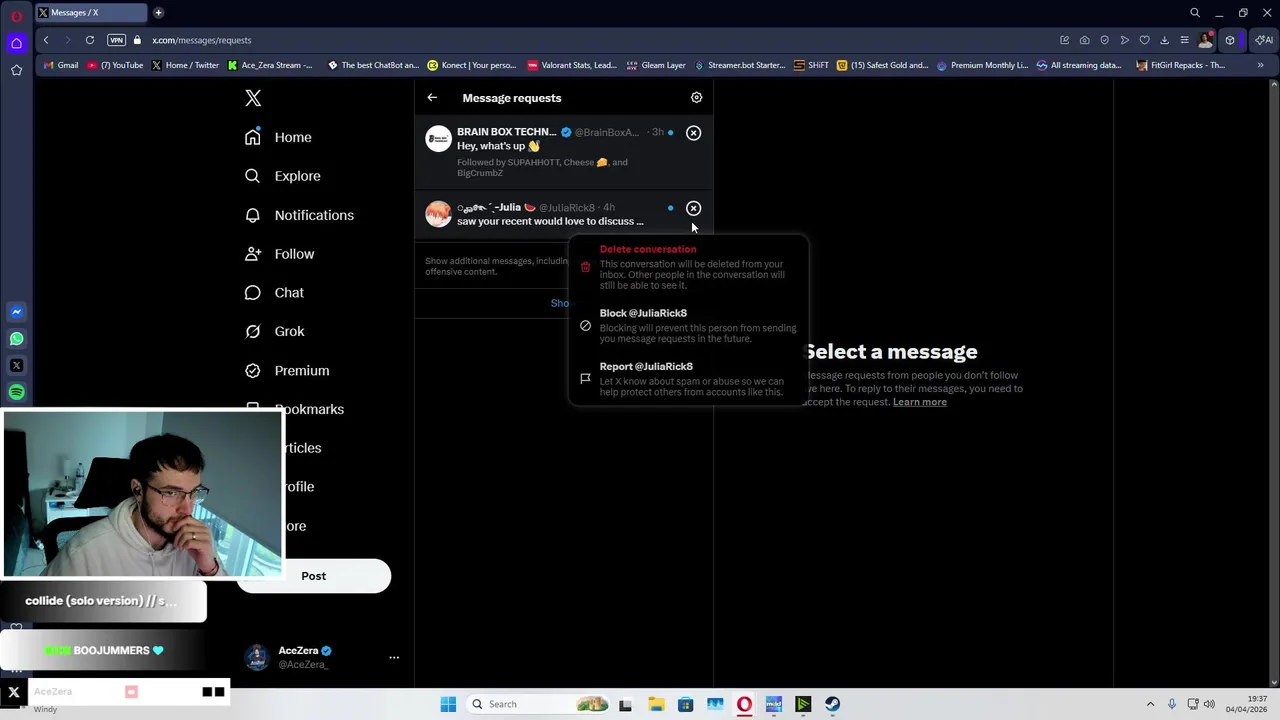Open AceZera account menu dots
The width and height of the screenshot is (1280, 720).
coord(394,658)
